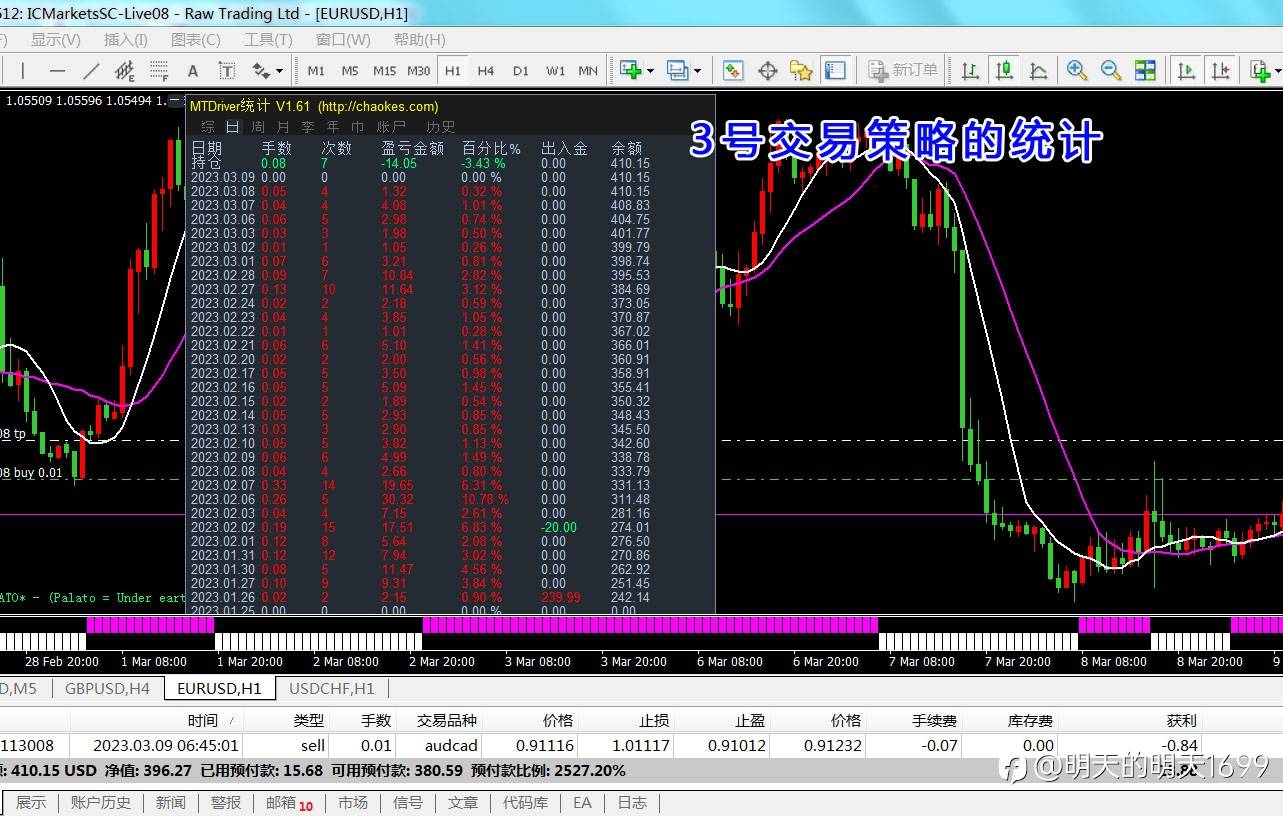Screen dimensions: 1283x816
Task: Open the 市场 terminal tab
Action: 353,802
